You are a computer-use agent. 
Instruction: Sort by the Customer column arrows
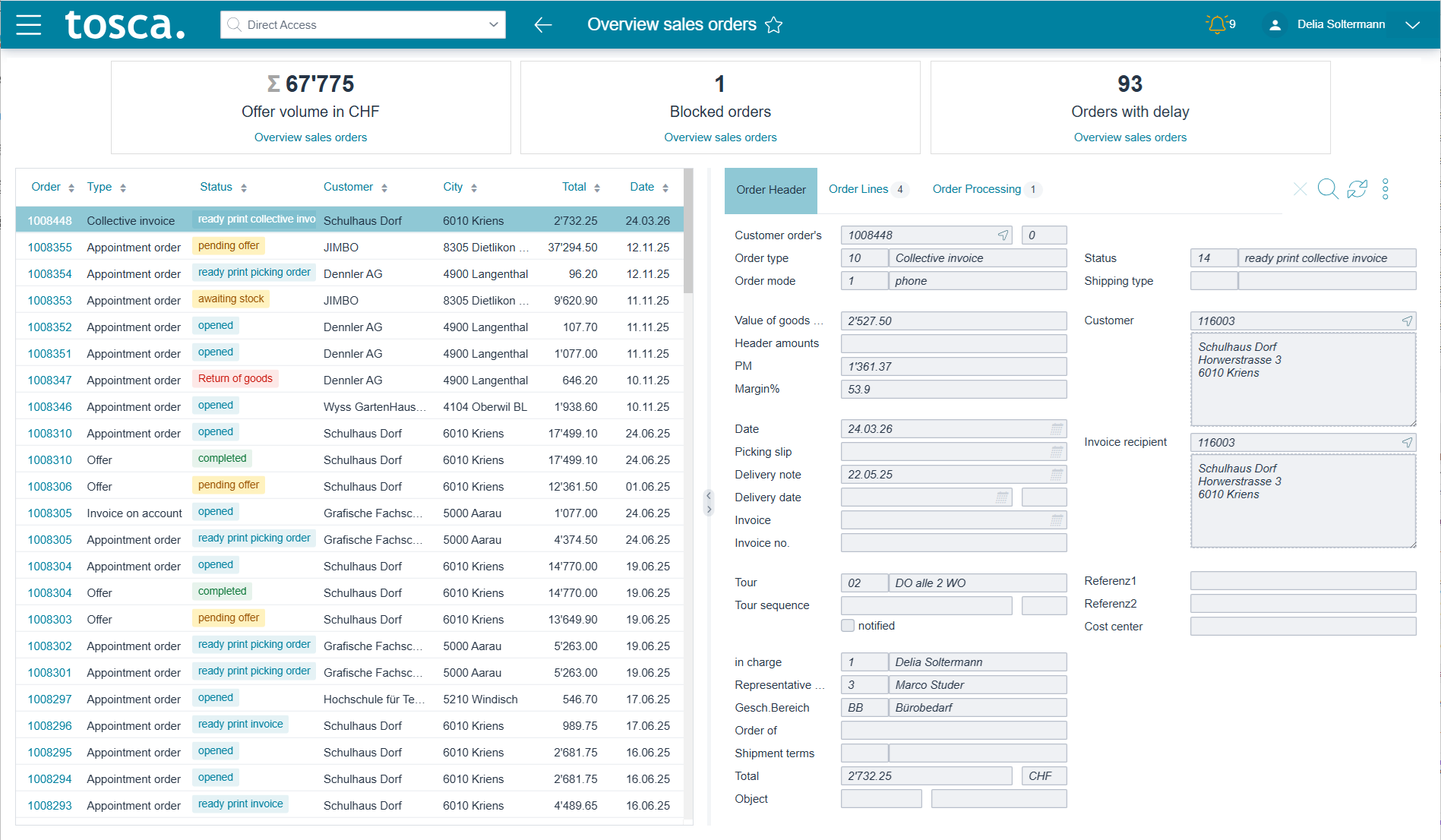click(384, 188)
